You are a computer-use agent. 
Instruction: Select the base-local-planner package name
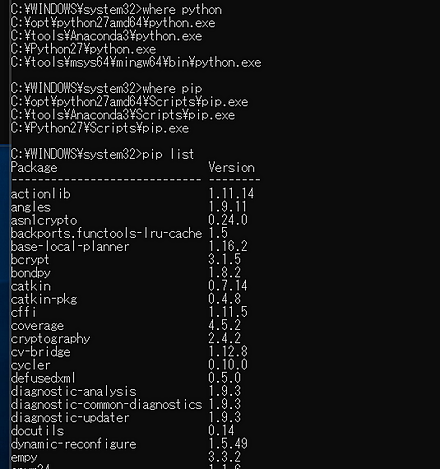pyautogui.click(x=70, y=247)
